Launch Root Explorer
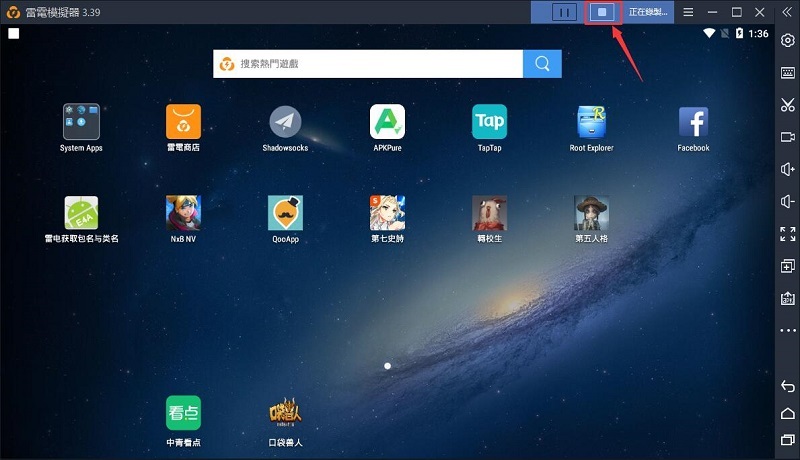This screenshot has height=460, width=800. pos(591,122)
